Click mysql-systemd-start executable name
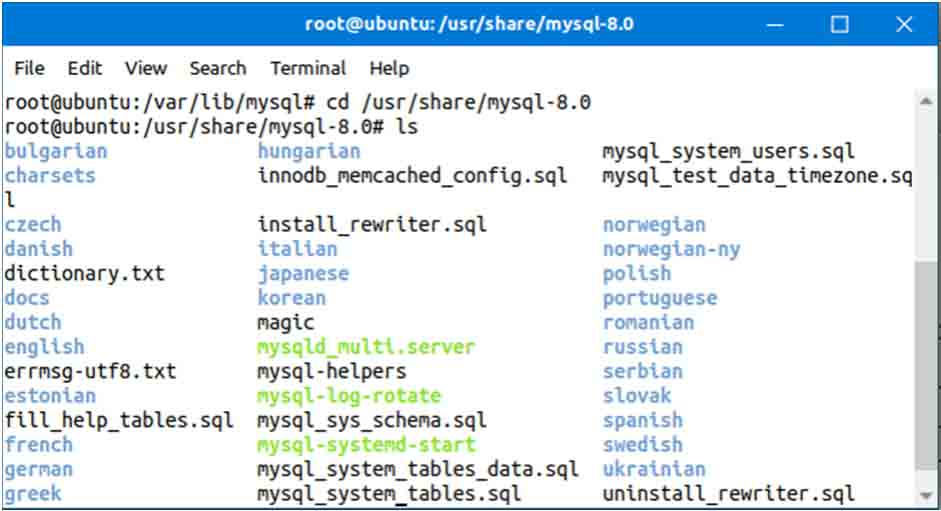Image resolution: width=941 pixels, height=511 pixels. coord(367,445)
